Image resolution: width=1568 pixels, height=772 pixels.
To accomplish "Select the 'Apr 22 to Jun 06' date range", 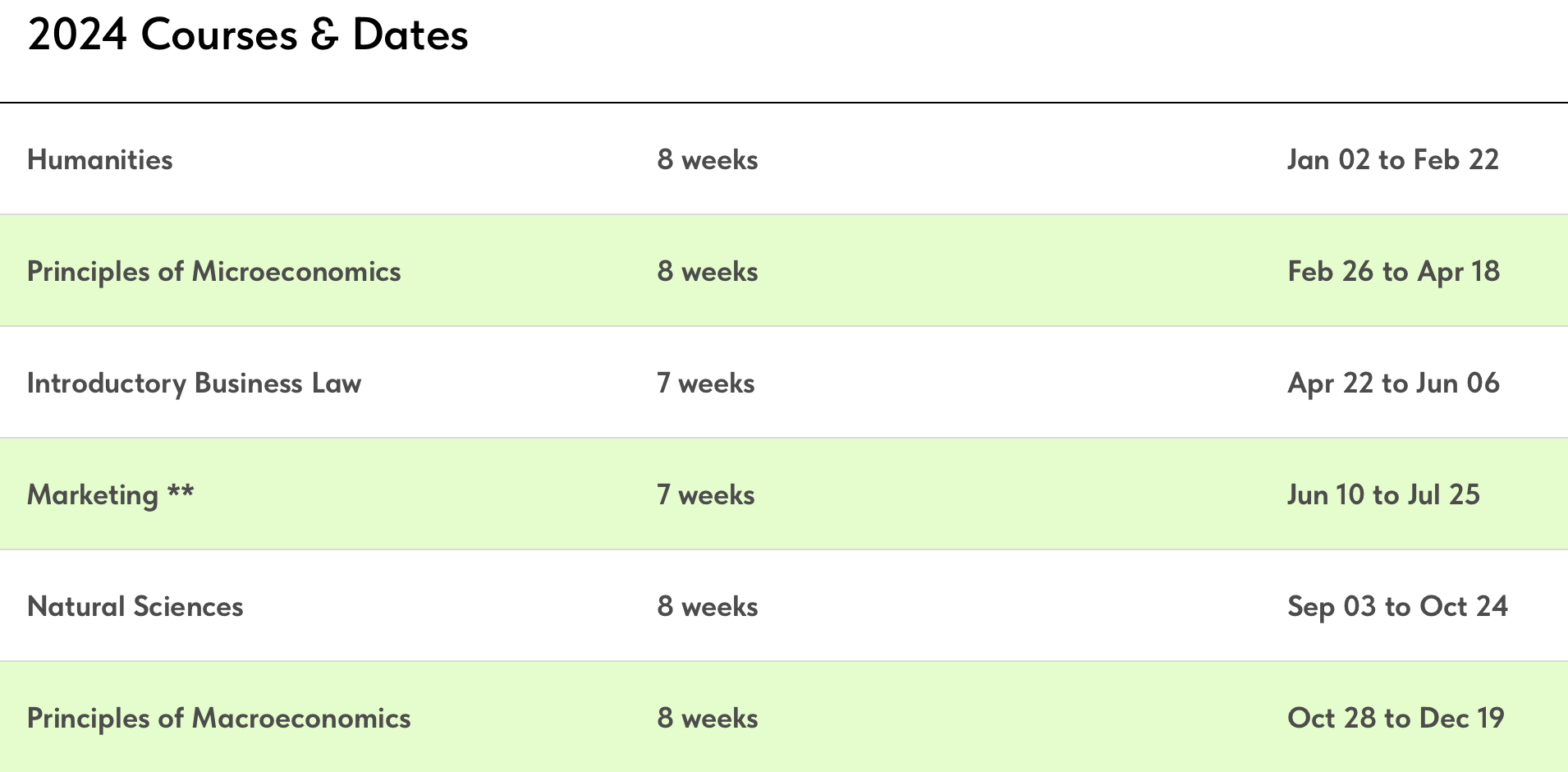I will [1393, 384].
